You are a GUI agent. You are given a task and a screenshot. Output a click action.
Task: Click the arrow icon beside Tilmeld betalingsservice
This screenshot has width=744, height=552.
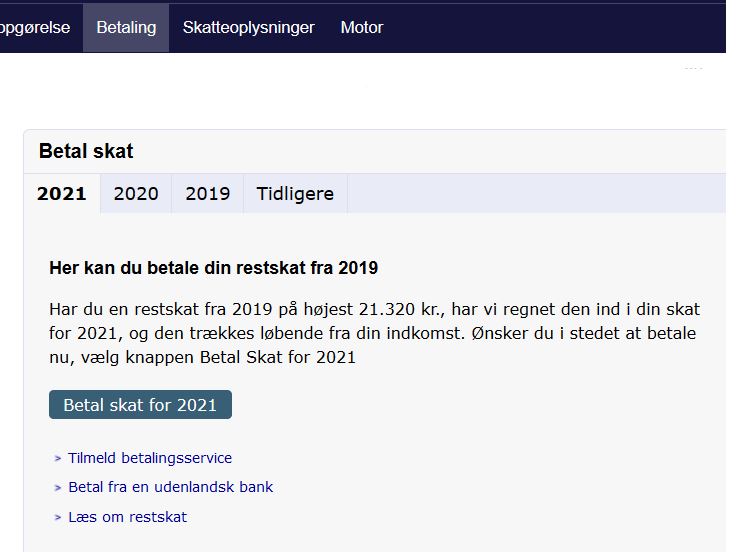coord(58,458)
